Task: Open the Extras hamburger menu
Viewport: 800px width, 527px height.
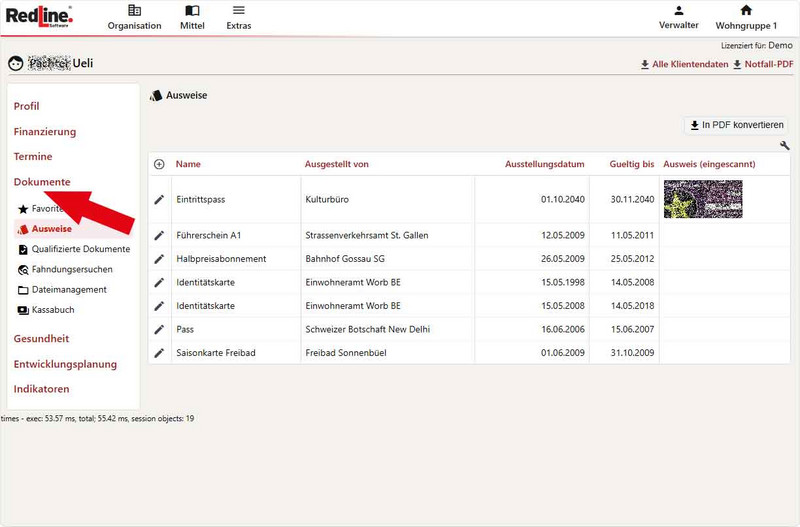Action: pyautogui.click(x=238, y=17)
